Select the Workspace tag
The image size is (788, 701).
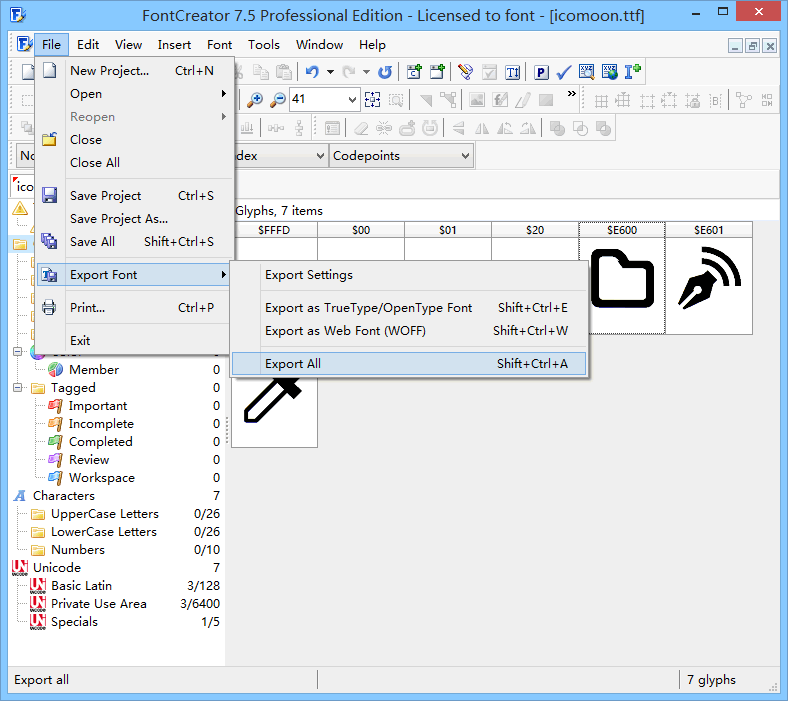tap(102, 478)
